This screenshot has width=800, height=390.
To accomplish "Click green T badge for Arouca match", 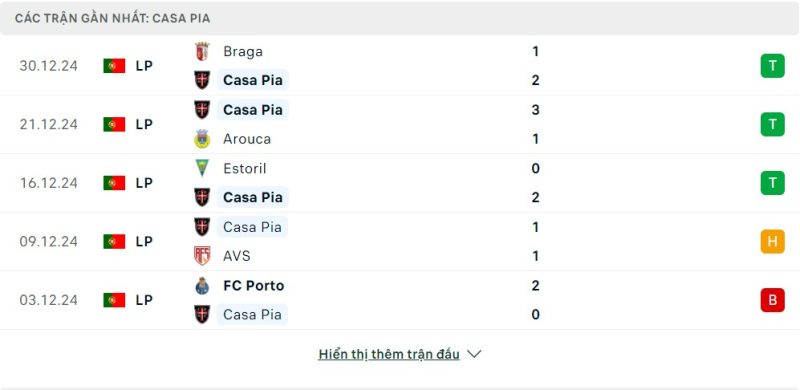I will [x=772, y=124].
